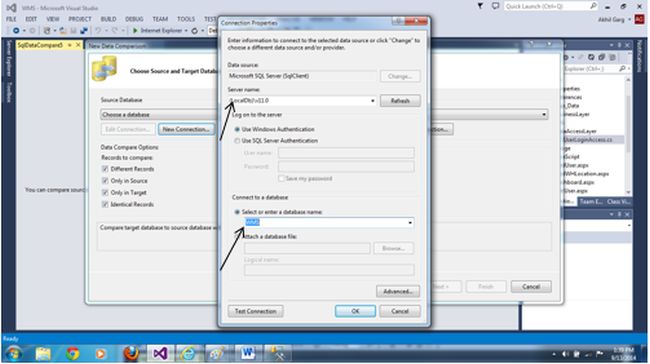Toggle the Identical Records checkbox
This screenshot has height=364, width=650.
(105, 204)
